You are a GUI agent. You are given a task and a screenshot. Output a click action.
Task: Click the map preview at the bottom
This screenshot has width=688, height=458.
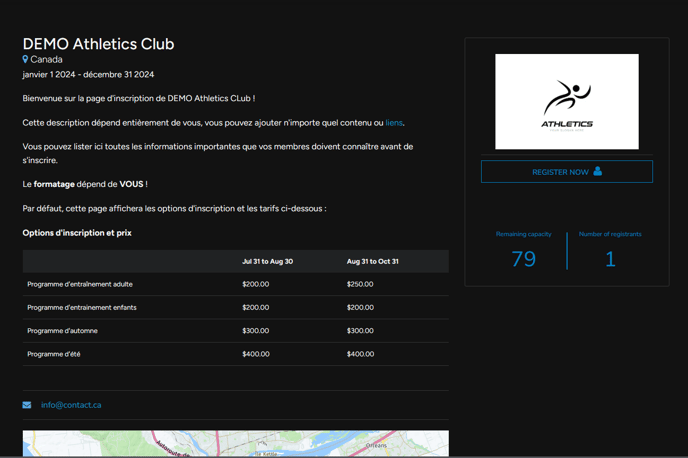(235, 444)
